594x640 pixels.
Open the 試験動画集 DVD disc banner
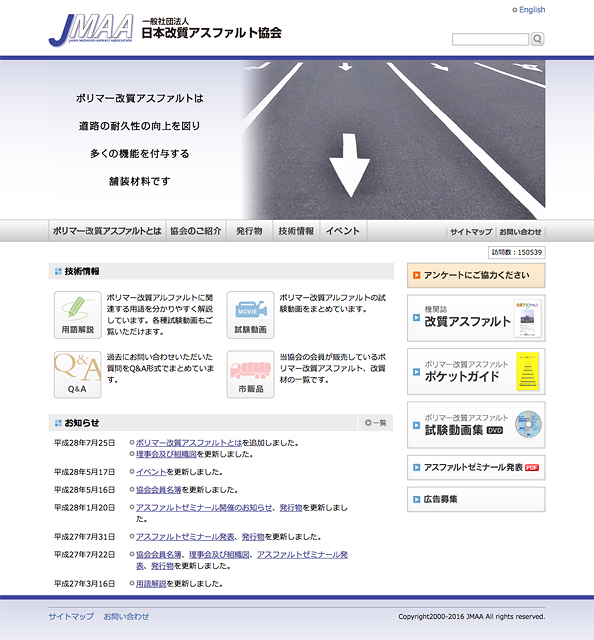point(476,425)
